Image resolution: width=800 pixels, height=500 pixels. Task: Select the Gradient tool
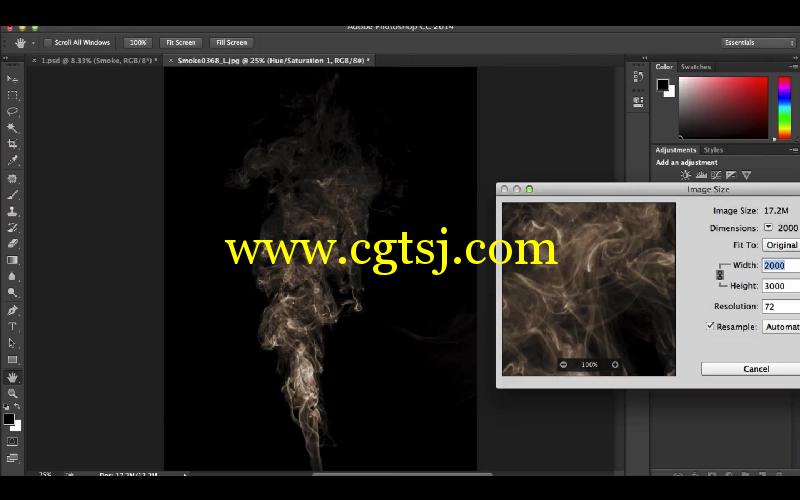click(12, 260)
